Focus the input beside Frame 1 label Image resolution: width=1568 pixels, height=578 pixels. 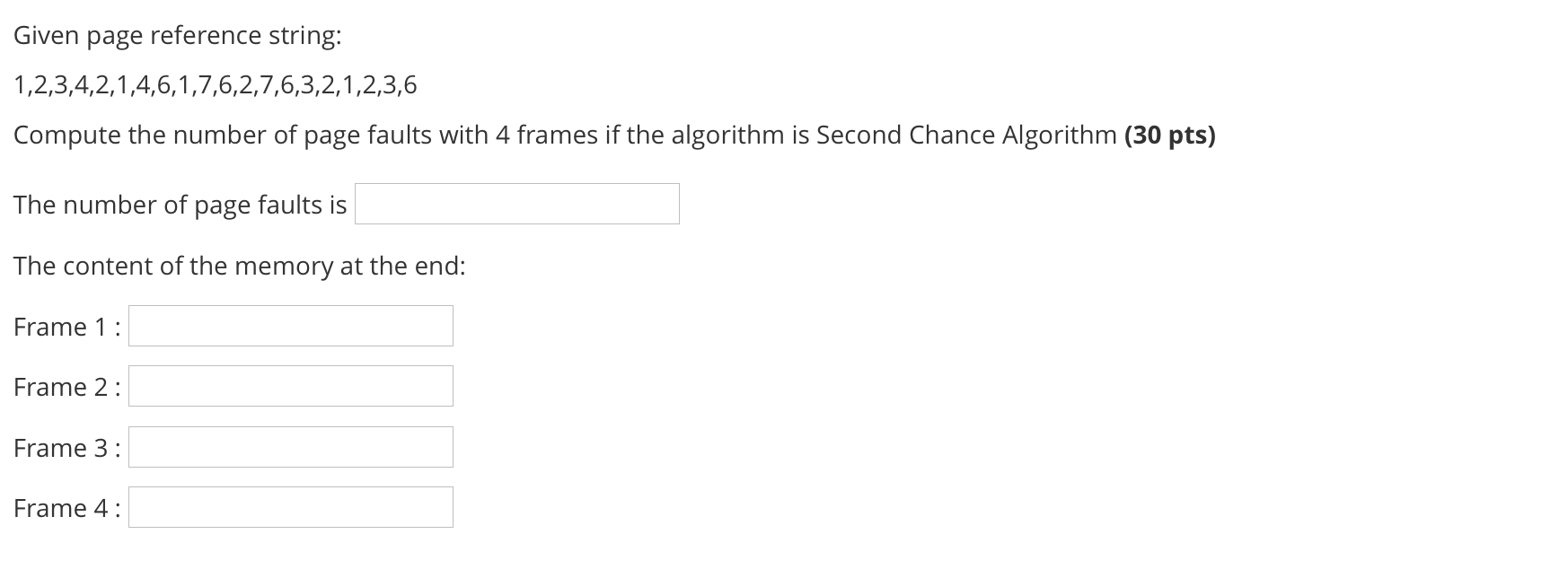tap(290, 326)
